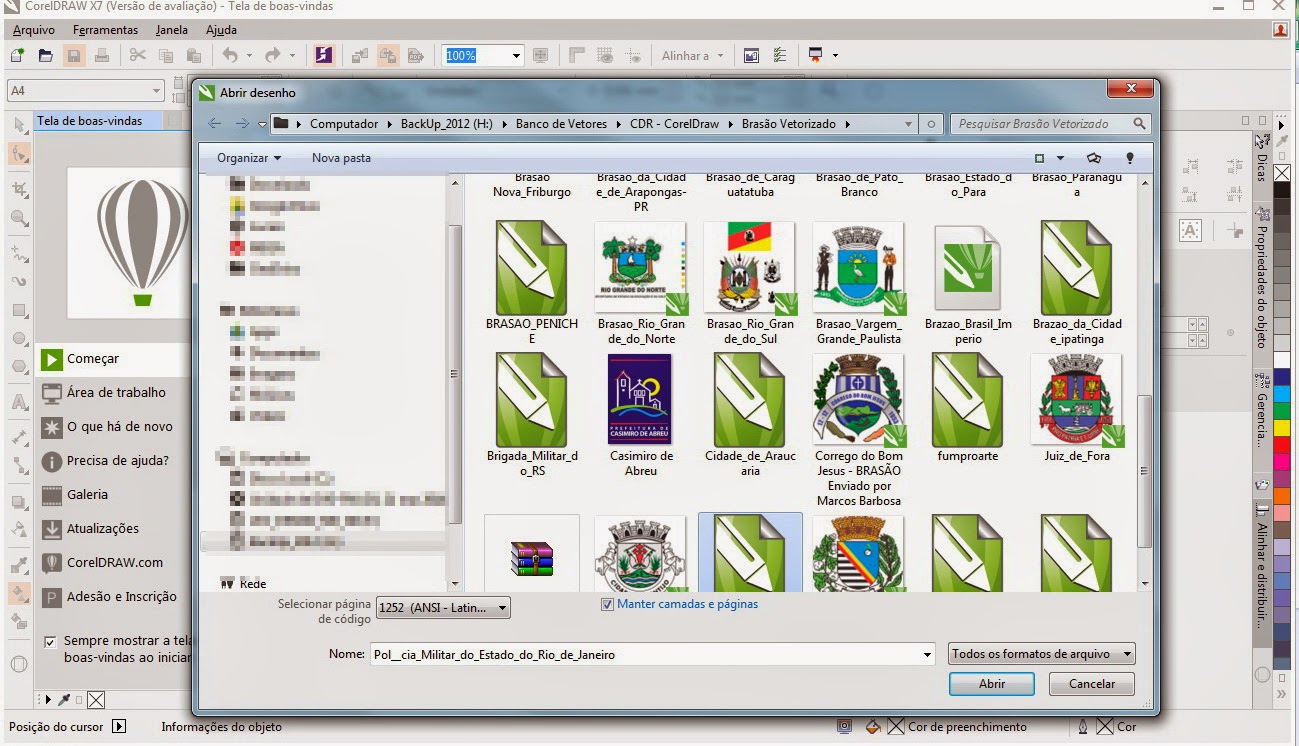Click the preview pane icon in dialog toolbar
Image resolution: width=1299 pixels, height=746 pixels.
(1094, 158)
